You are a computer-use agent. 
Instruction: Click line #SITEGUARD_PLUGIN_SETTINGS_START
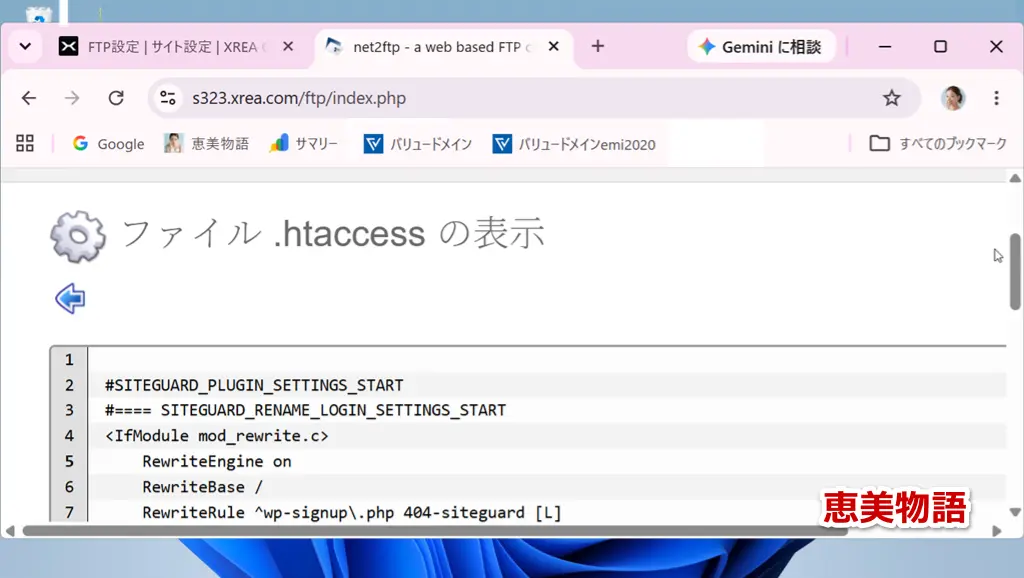(x=254, y=385)
